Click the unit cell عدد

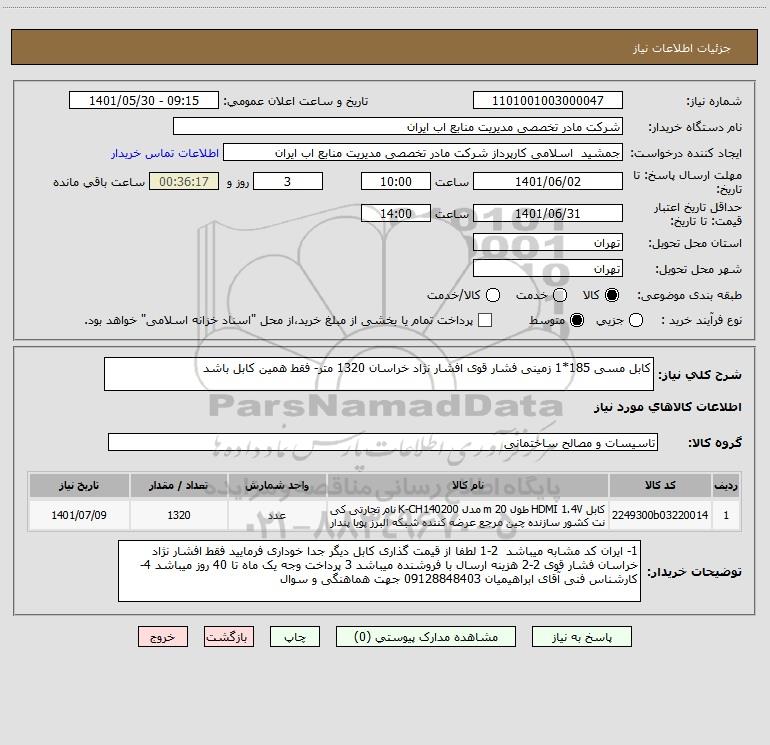pos(277,515)
